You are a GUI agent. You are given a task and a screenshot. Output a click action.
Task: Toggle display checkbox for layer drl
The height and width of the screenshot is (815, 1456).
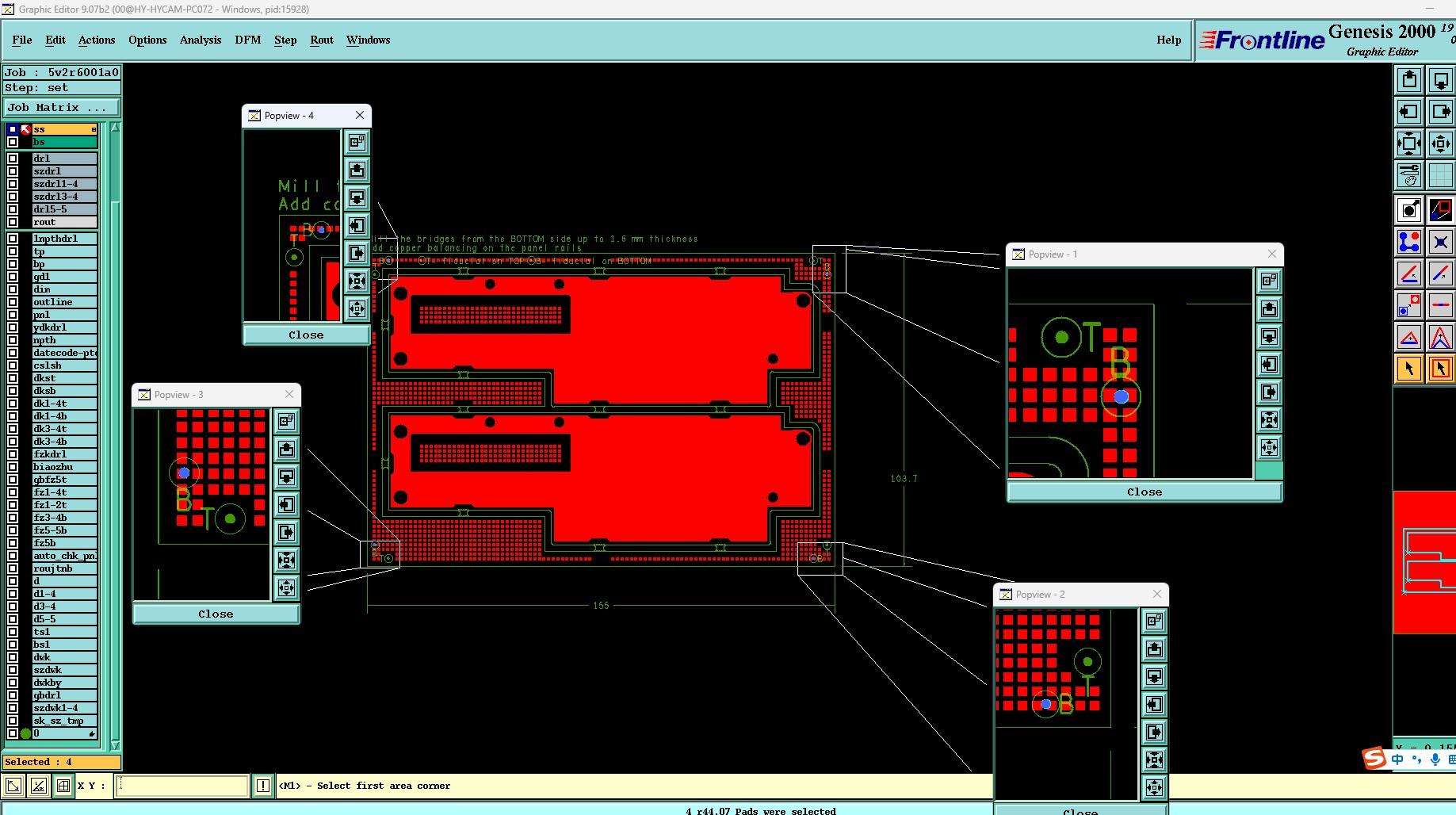point(13,159)
